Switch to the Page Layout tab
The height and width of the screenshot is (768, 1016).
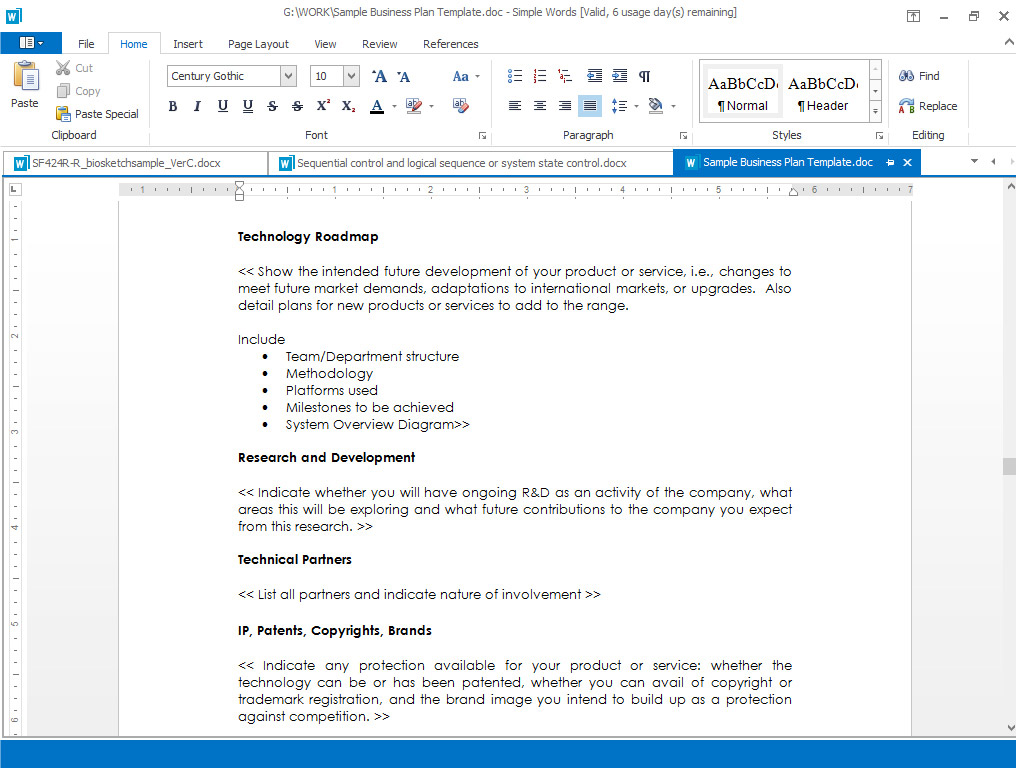pos(258,43)
